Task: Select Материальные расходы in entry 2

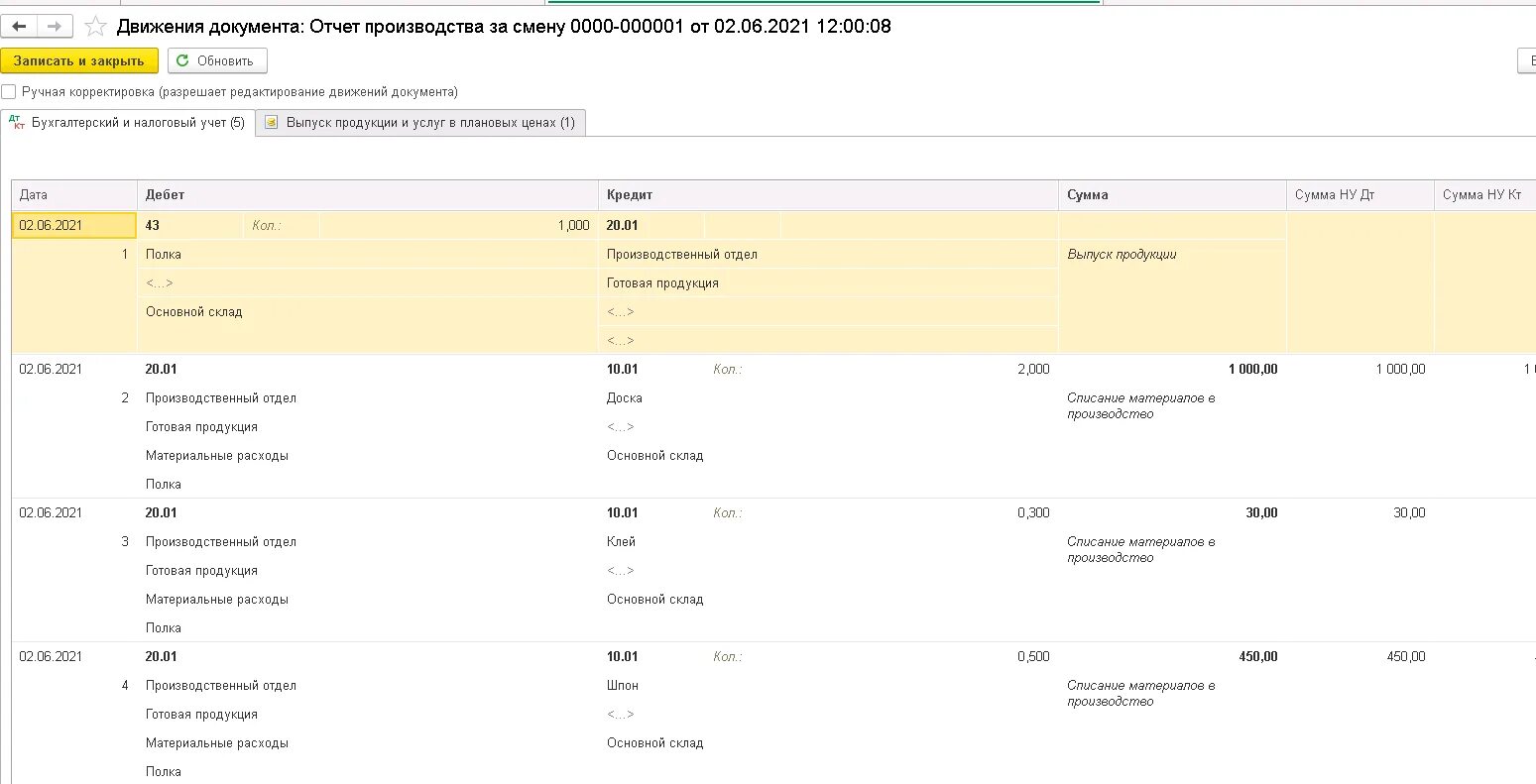Action: coord(217,456)
